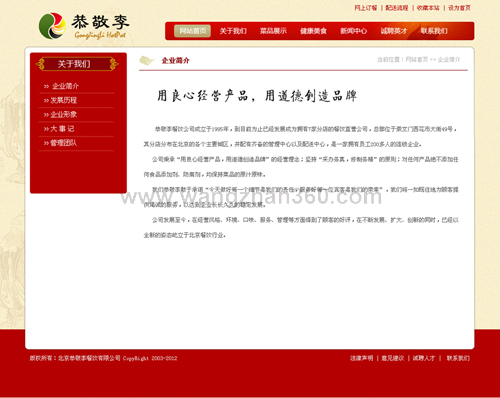500x398 pixels.
Task: Open 大事记 sidebar entry
Action: [62, 129]
